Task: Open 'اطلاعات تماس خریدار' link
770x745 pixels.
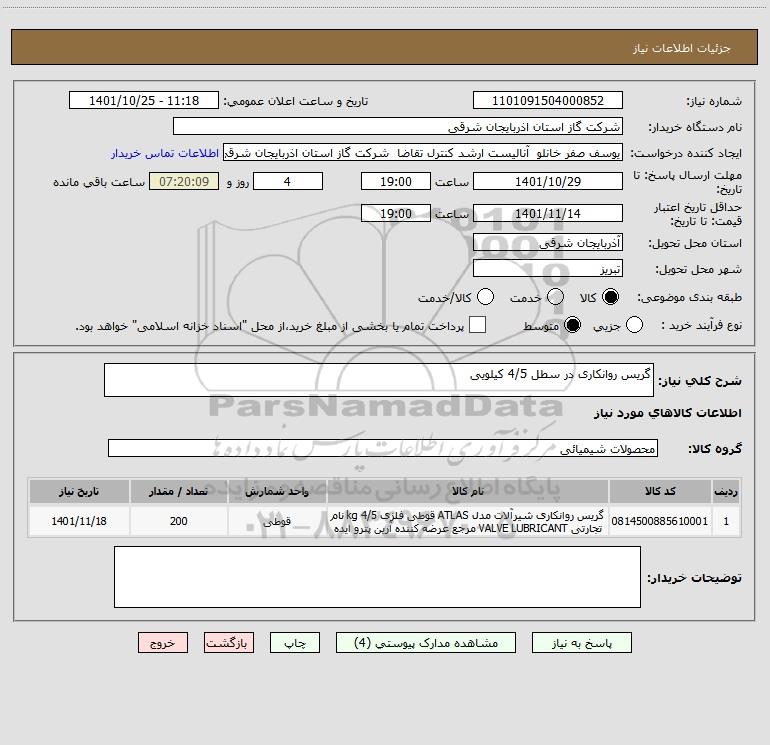Action: coord(165,153)
